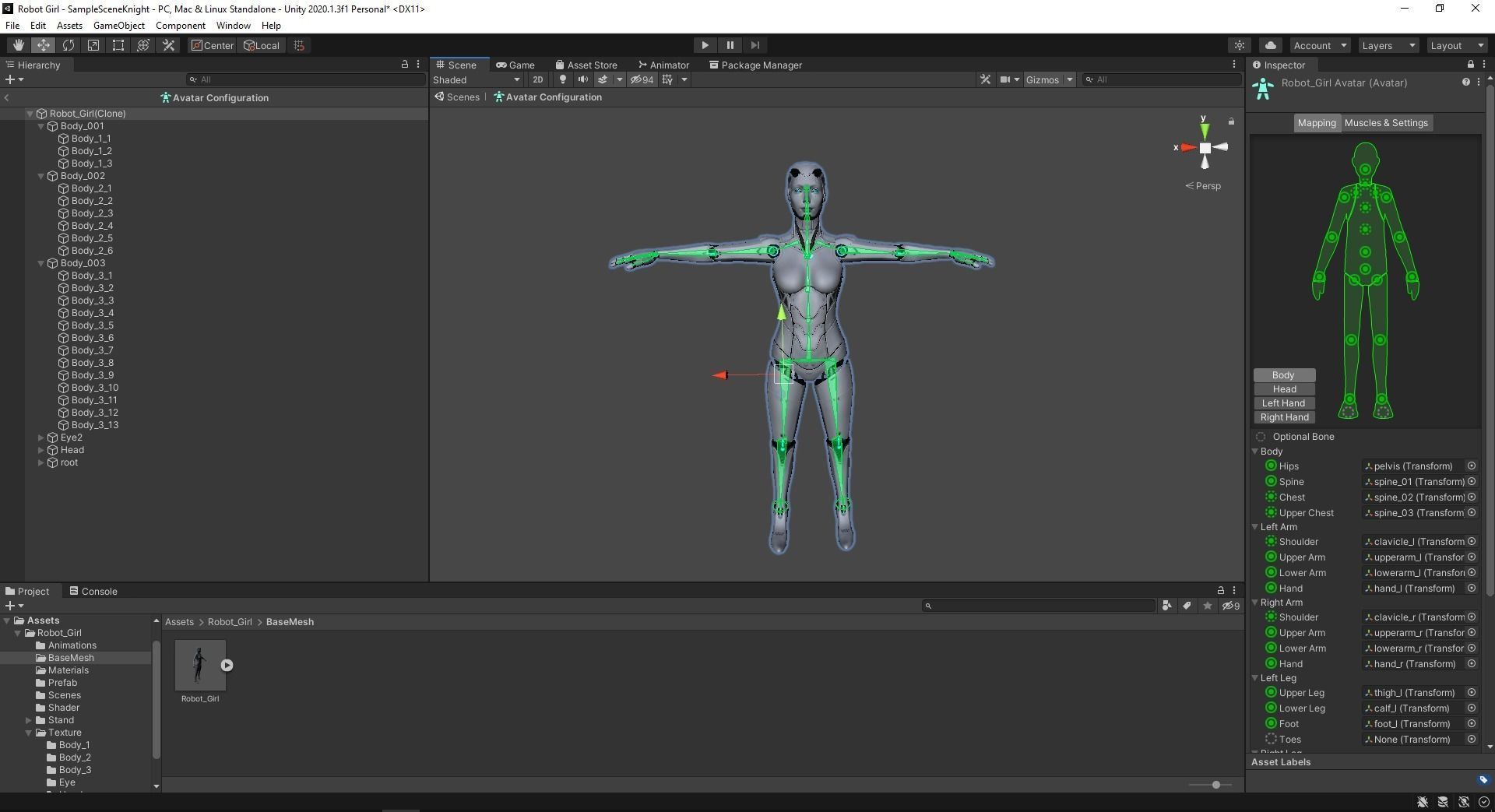Go back from Avatar Configuration in Hierarchy
The image size is (1495, 812).
(x=7, y=97)
